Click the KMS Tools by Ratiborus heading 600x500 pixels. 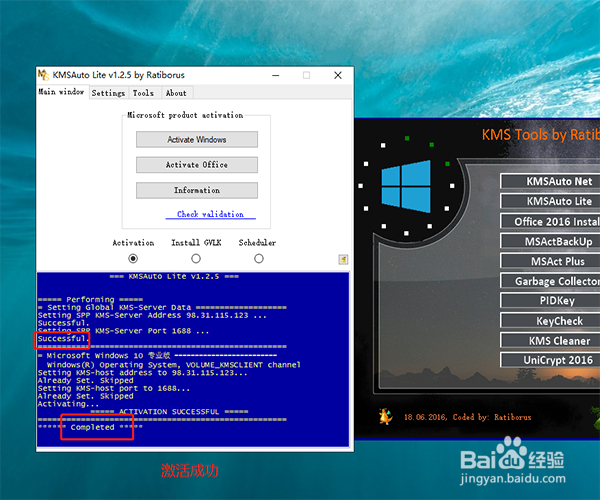click(x=541, y=135)
